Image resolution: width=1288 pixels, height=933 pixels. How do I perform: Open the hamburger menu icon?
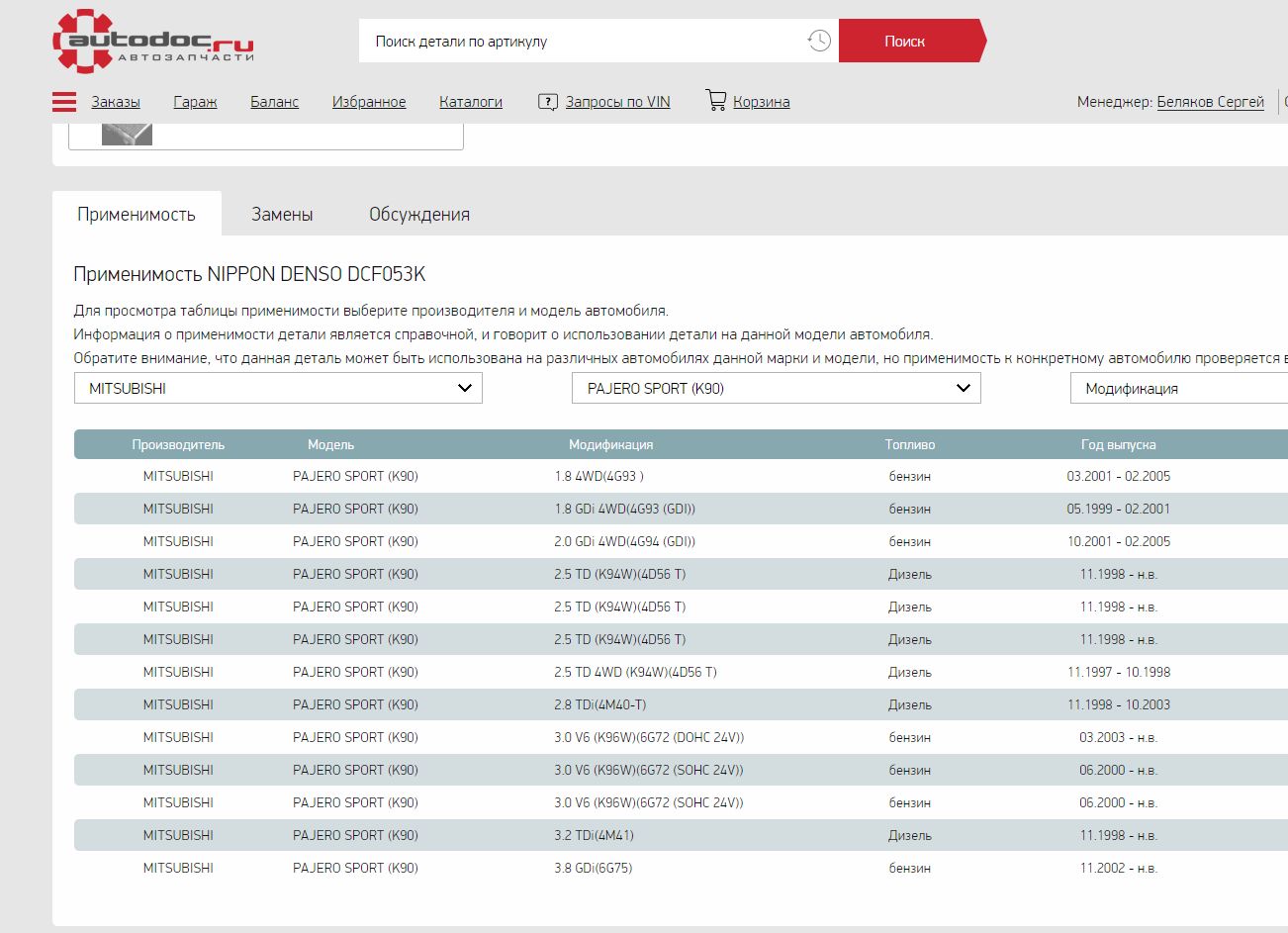tap(64, 102)
